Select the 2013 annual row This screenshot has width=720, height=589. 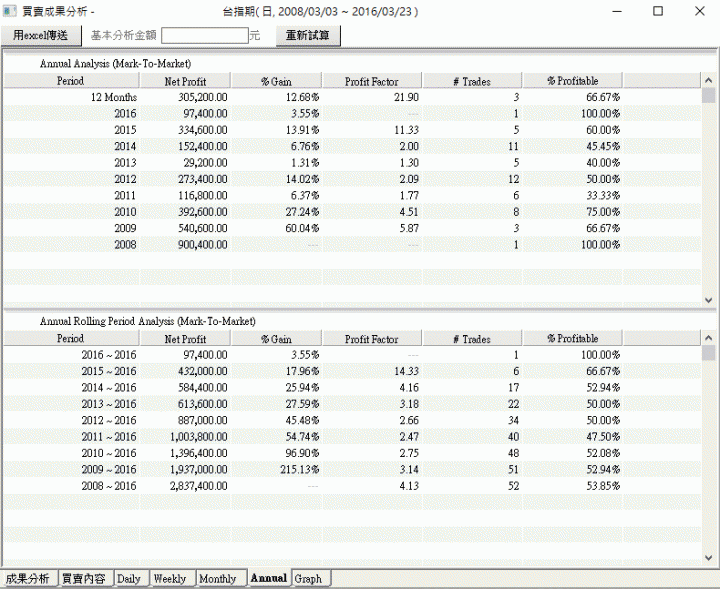pyautogui.click(x=352, y=163)
